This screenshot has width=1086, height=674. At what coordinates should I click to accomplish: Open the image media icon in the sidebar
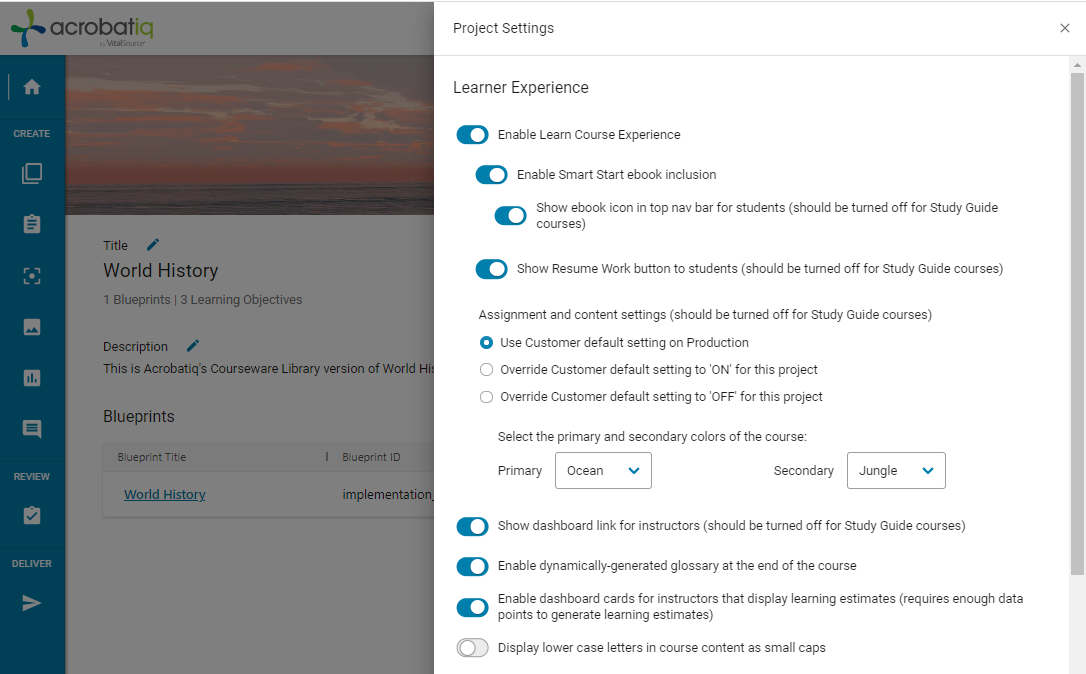(32, 327)
